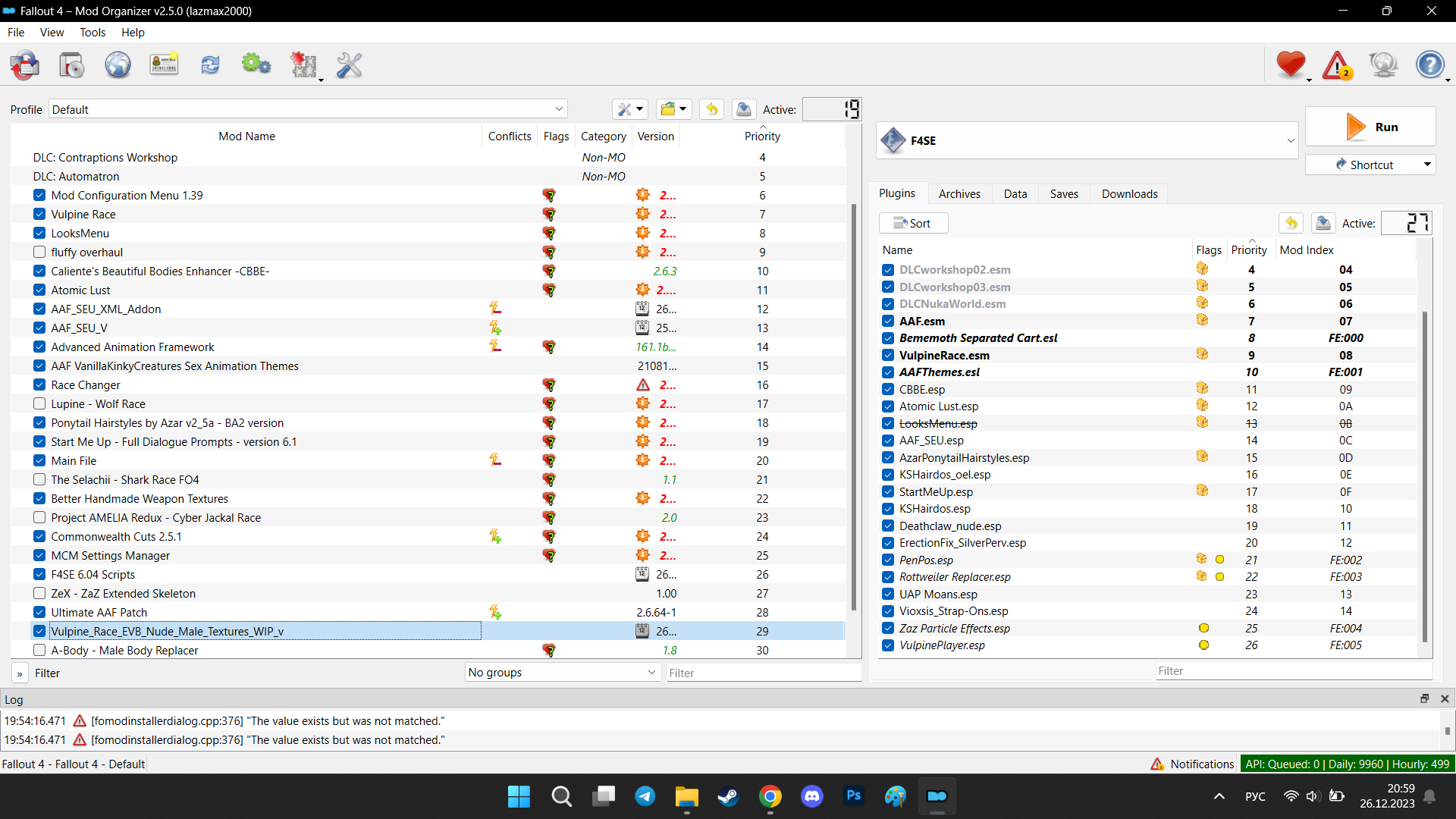The image size is (1456, 819).
Task: Open the Tools menu
Action: (x=92, y=32)
